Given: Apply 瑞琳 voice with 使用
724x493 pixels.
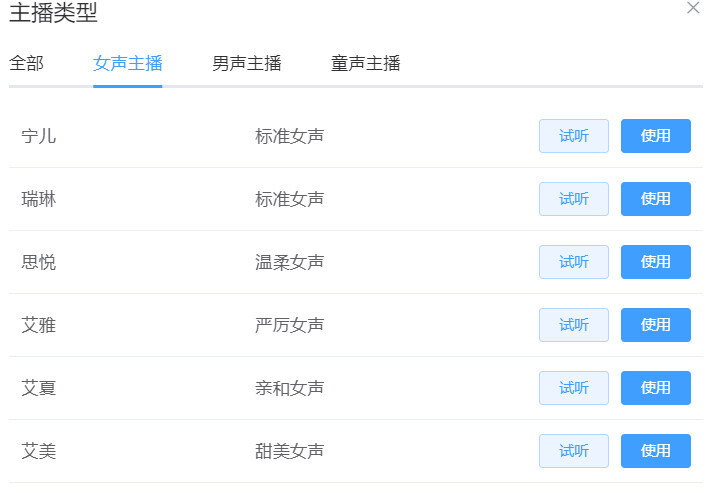Looking at the screenshot, I should (656, 199).
